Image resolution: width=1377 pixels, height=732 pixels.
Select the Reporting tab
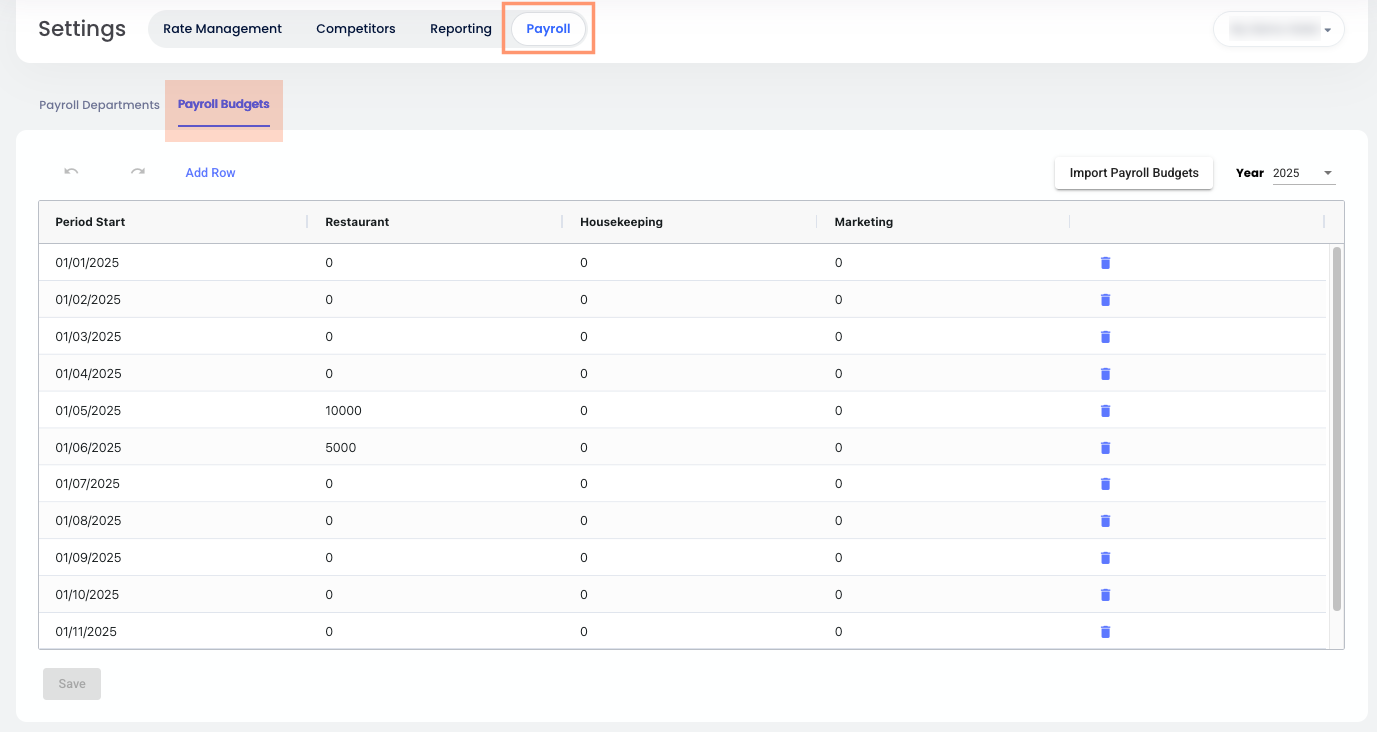tap(460, 29)
